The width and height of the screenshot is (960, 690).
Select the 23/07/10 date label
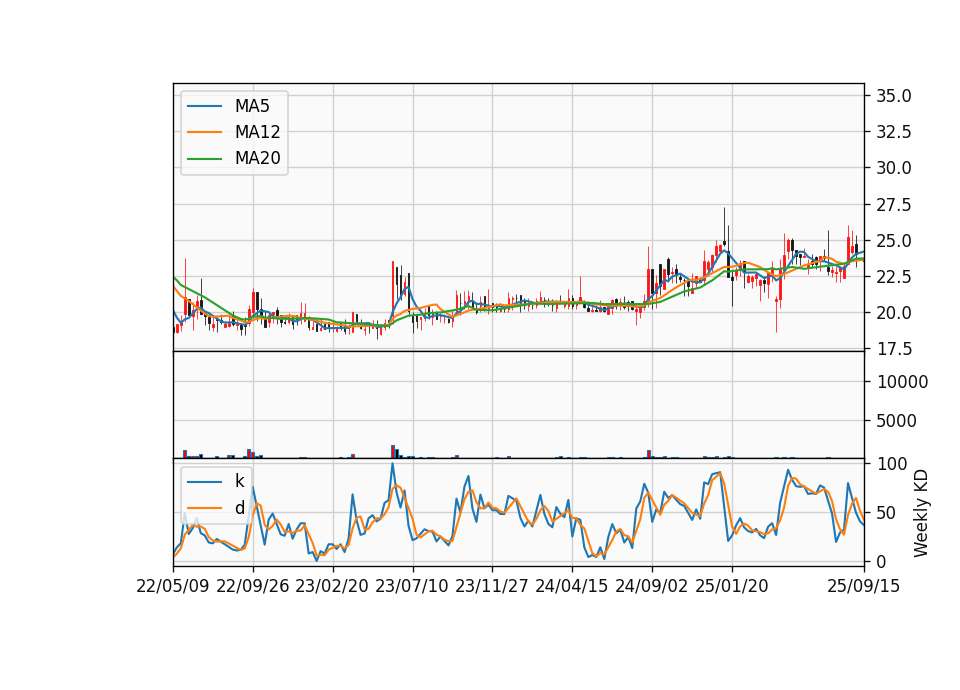pos(413,586)
